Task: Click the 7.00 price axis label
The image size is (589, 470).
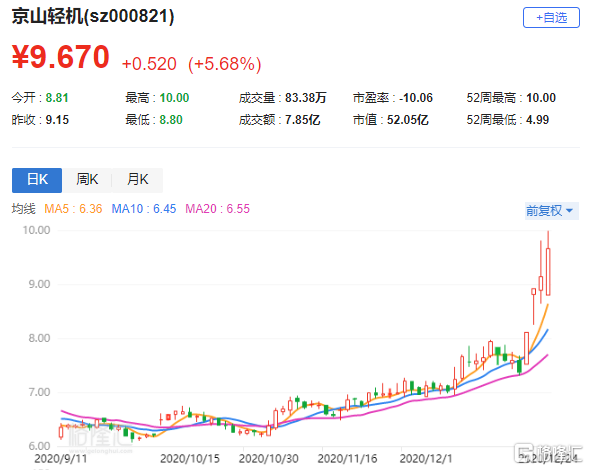Action: [39, 392]
